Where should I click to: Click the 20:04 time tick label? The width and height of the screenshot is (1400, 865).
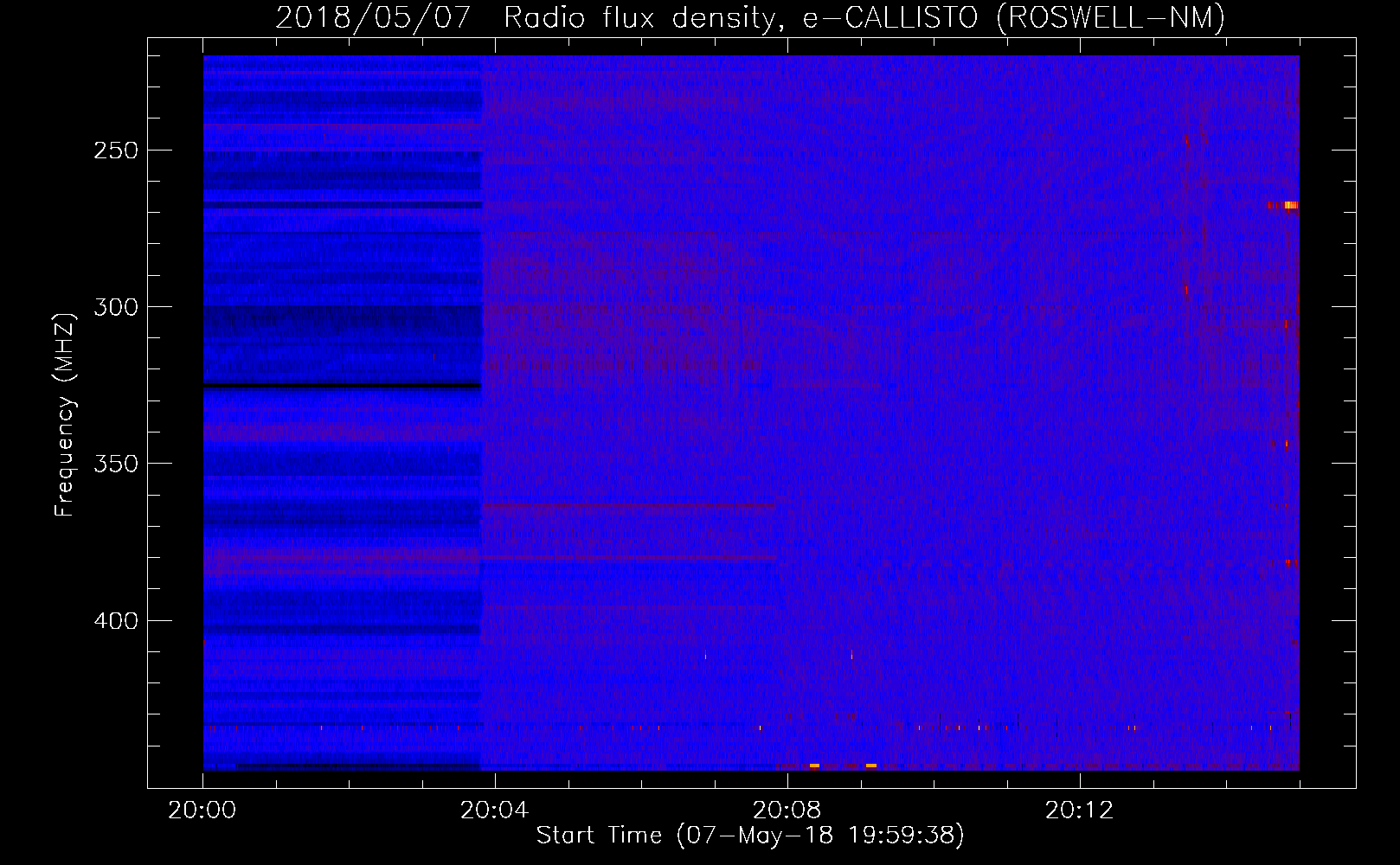tap(494, 811)
